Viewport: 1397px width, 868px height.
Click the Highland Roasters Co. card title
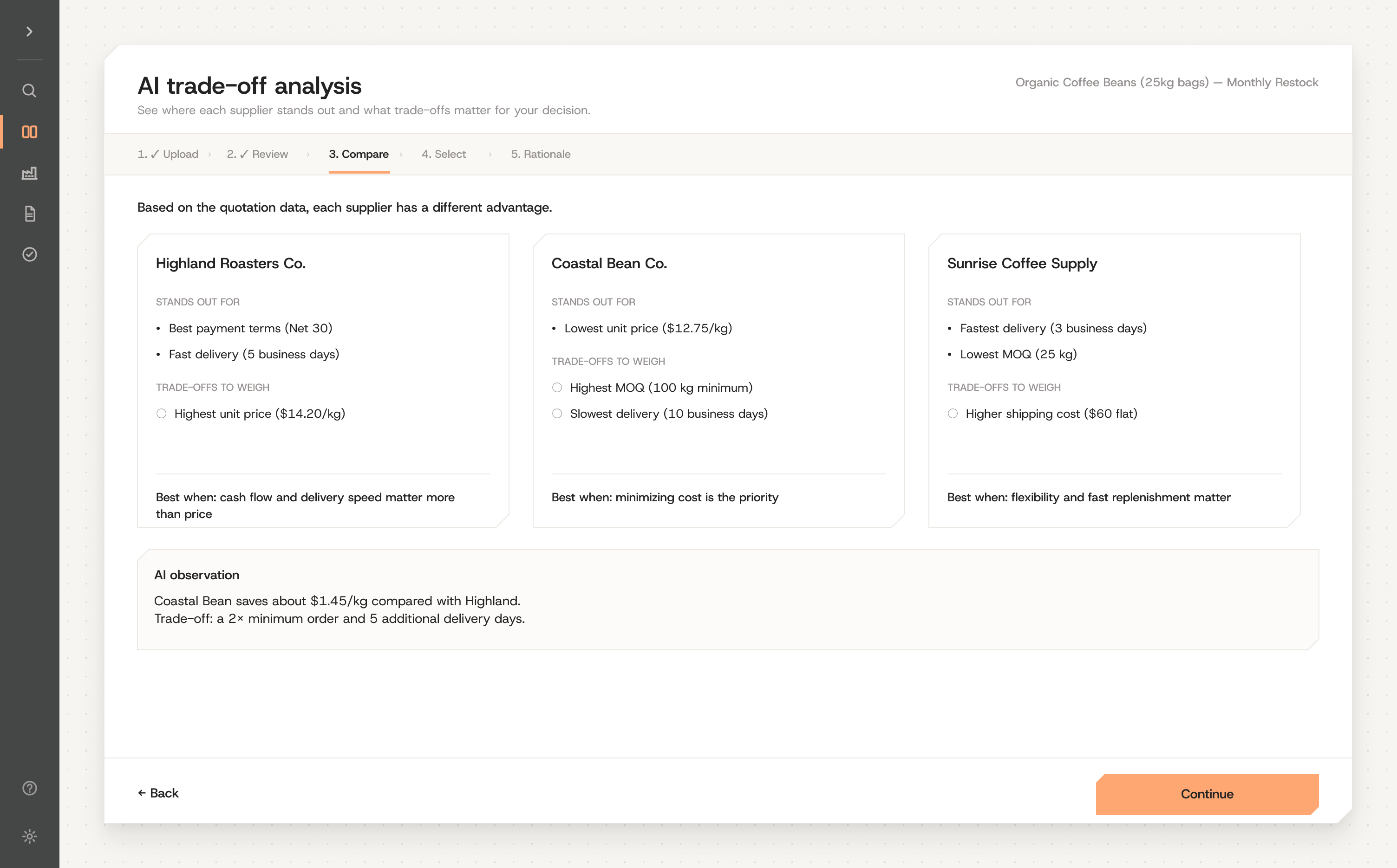coord(230,264)
